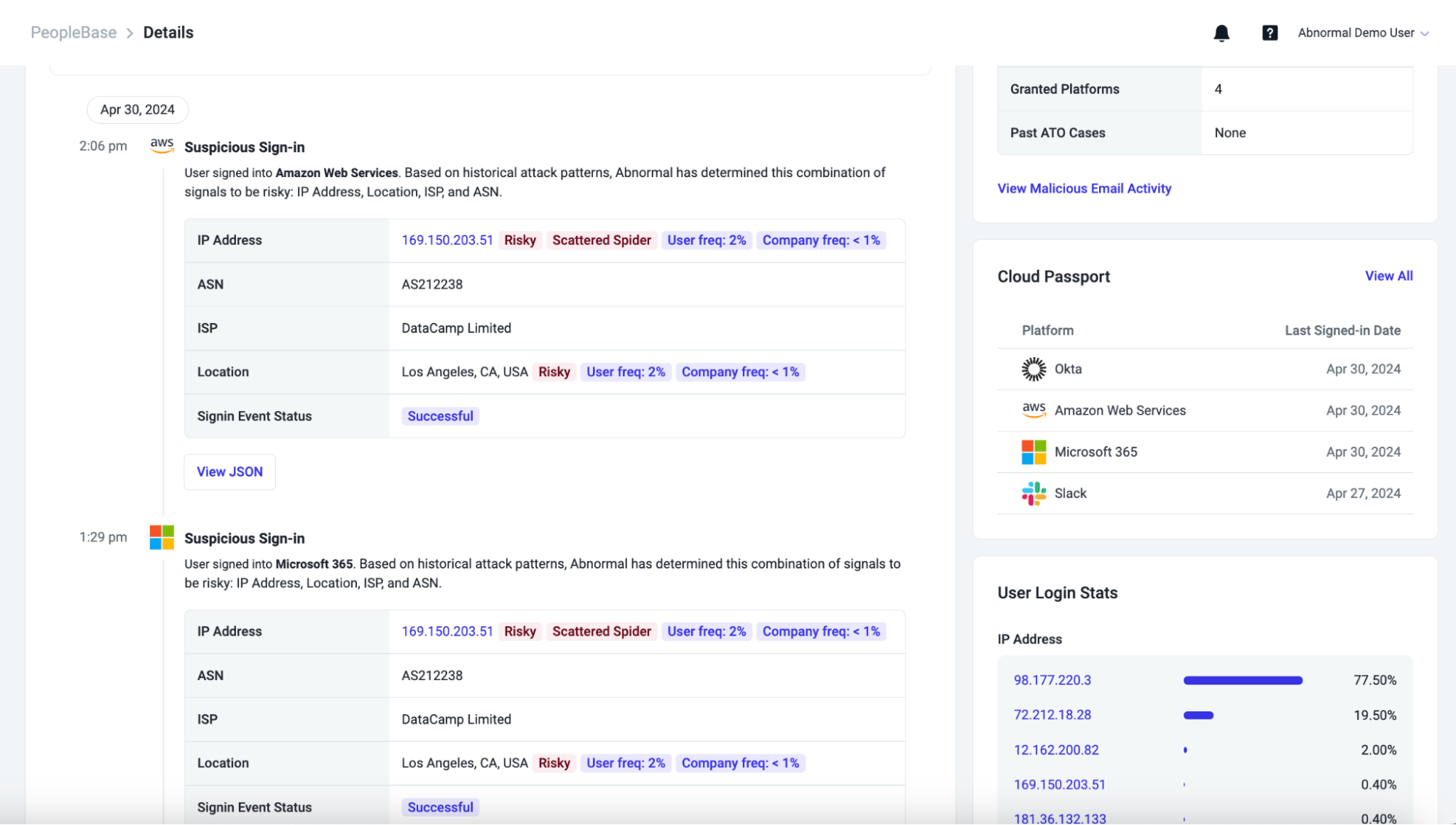
Task: Open 98.177.220.3 in User Login Stats
Action: pos(1052,681)
